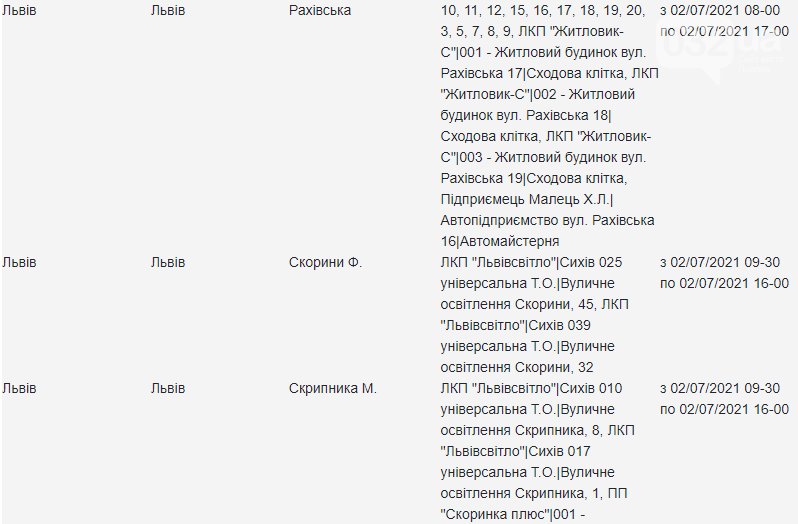Click the Вуличне освітлення Скорини, 32 text
Viewport: 798px width, 524px height.
click(528, 357)
